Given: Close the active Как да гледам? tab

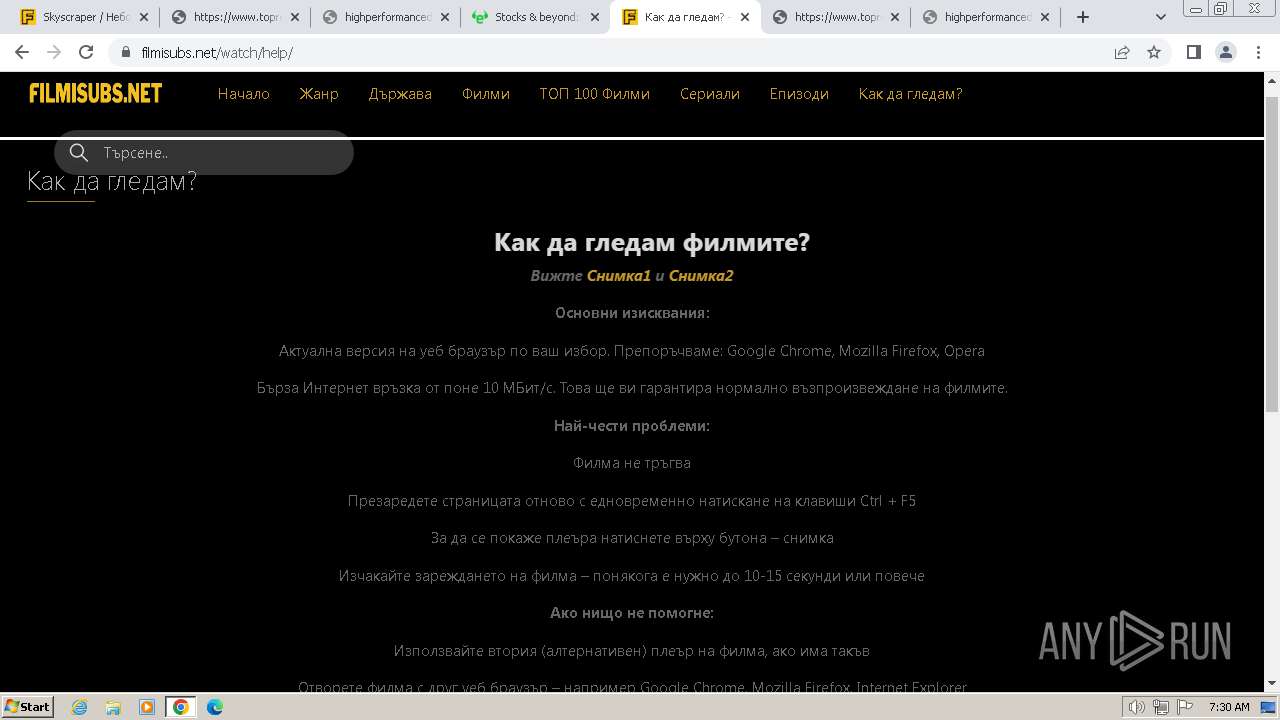Looking at the screenshot, I should pos(745,17).
